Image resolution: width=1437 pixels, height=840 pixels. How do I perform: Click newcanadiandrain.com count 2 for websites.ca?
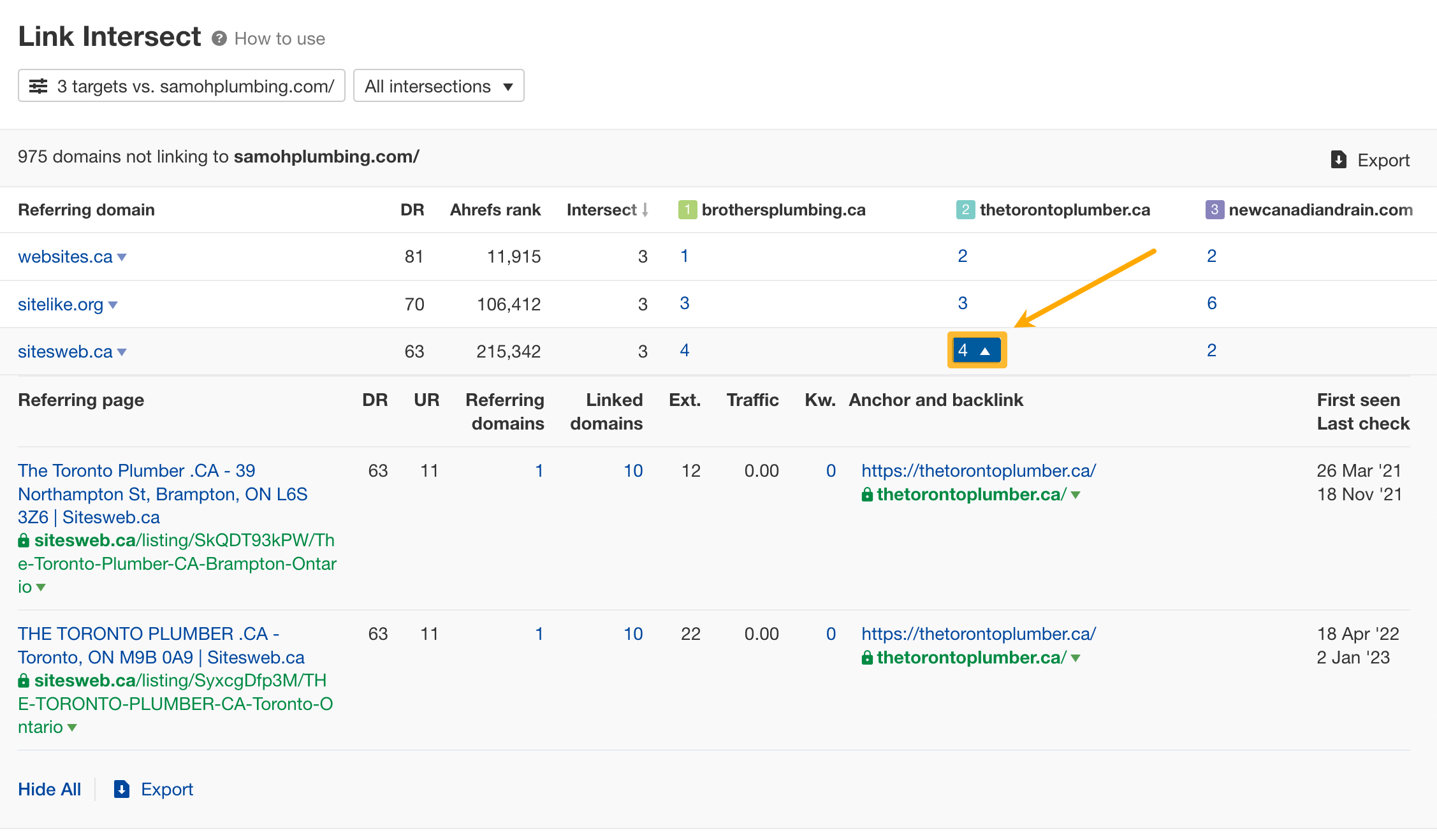coord(1212,256)
